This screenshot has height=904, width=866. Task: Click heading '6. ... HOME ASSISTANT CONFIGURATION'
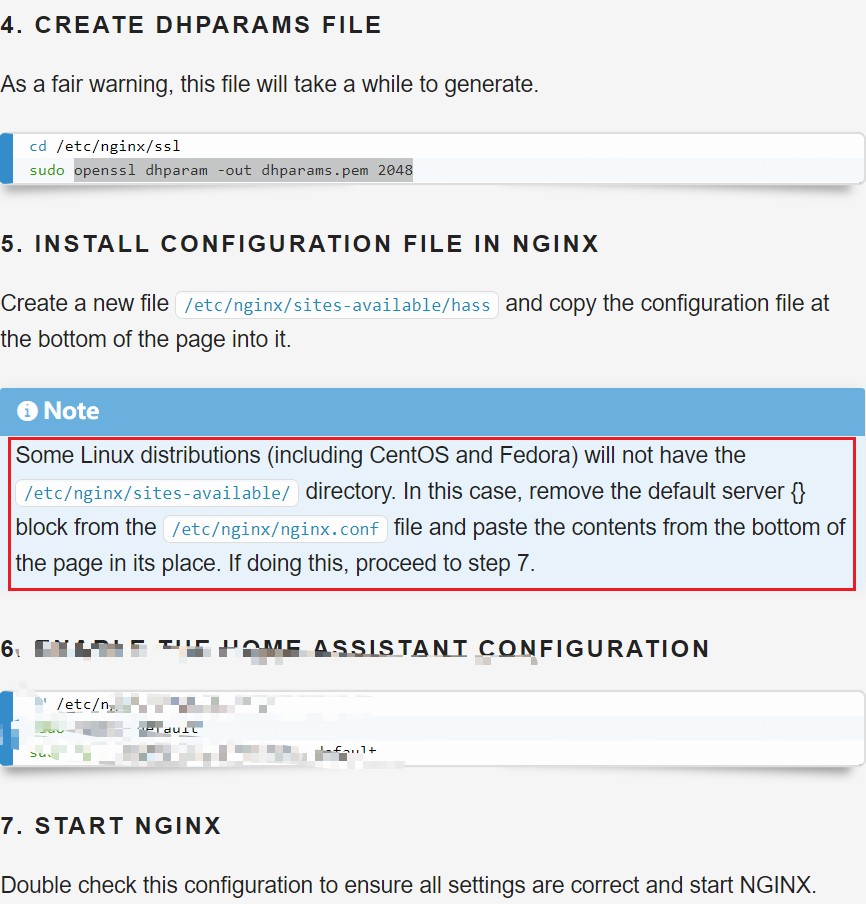coord(355,649)
